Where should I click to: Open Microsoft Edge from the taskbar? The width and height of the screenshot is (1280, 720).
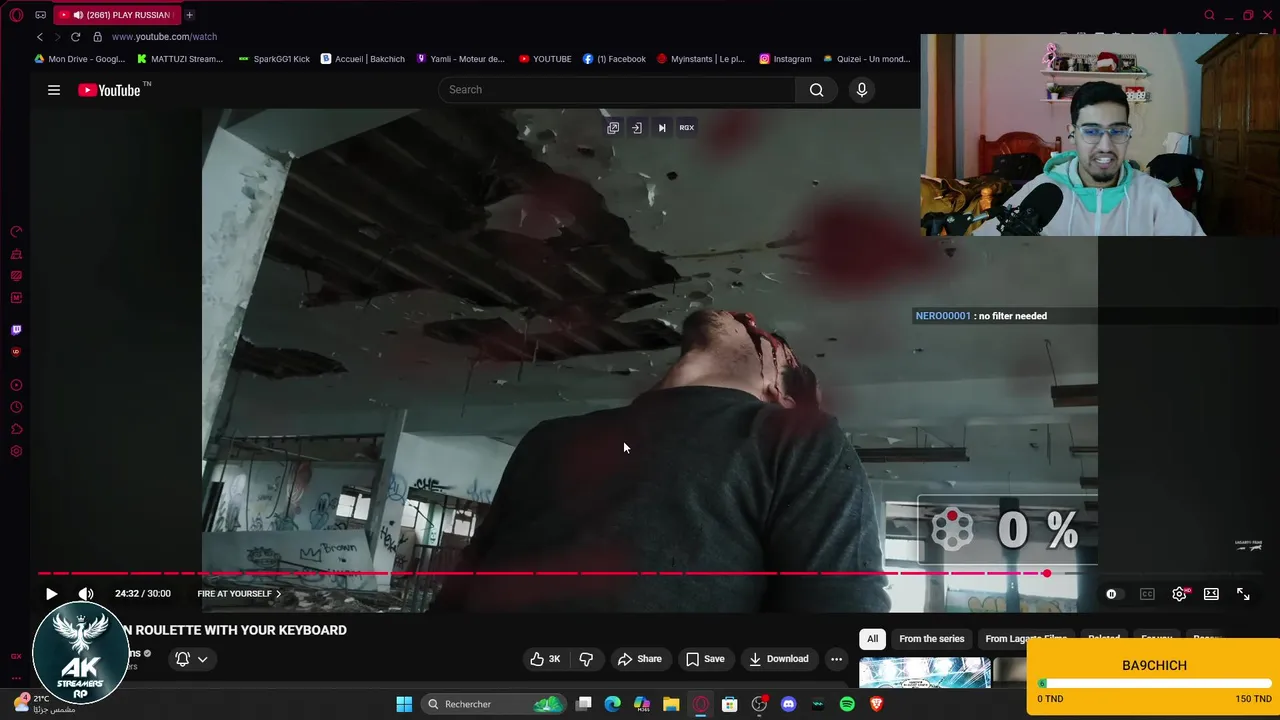(613, 704)
